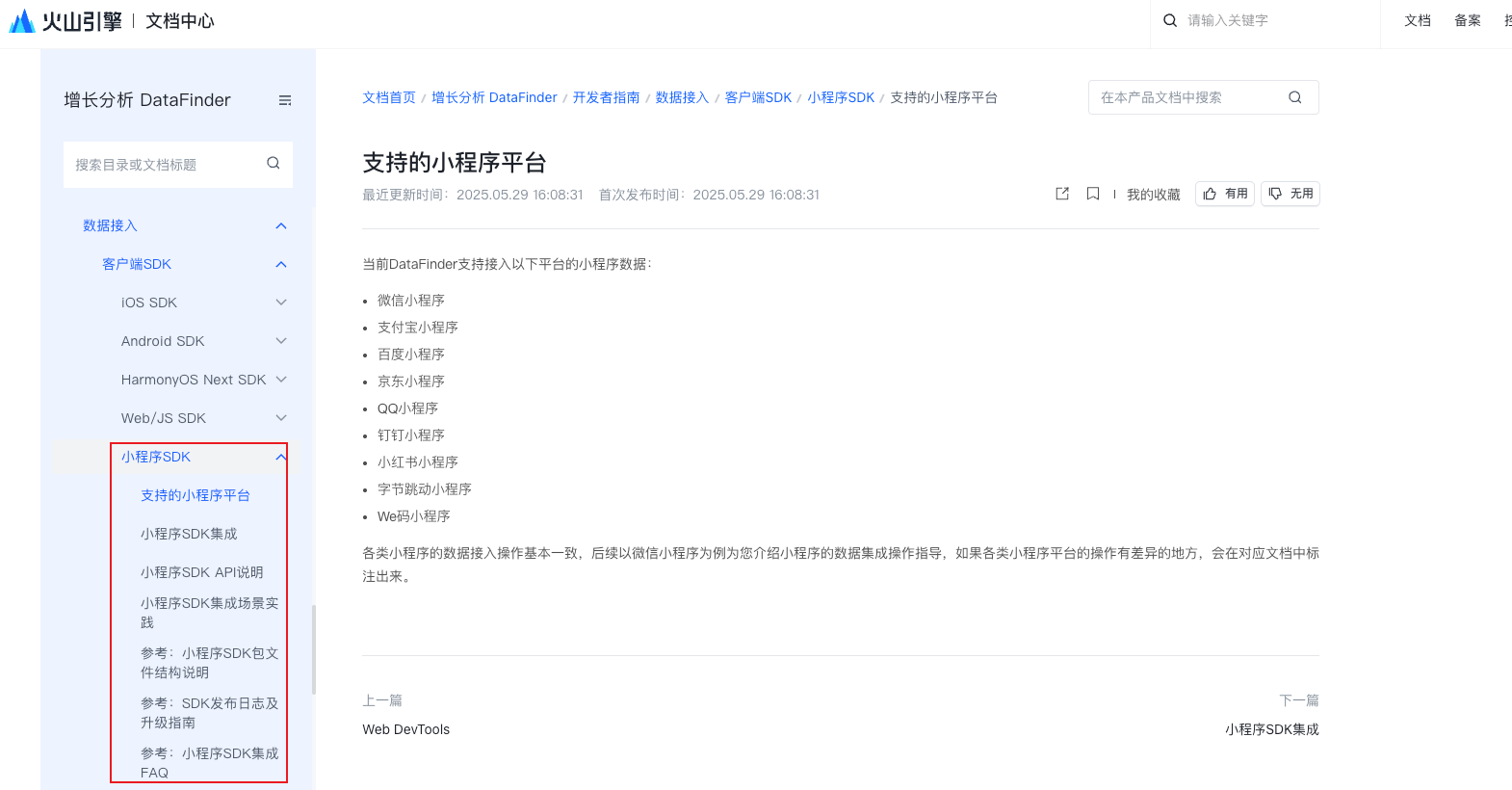Open 参考：小程序SDK包文件结构说明 sidebar page
1512x790 pixels.
point(209,663)
